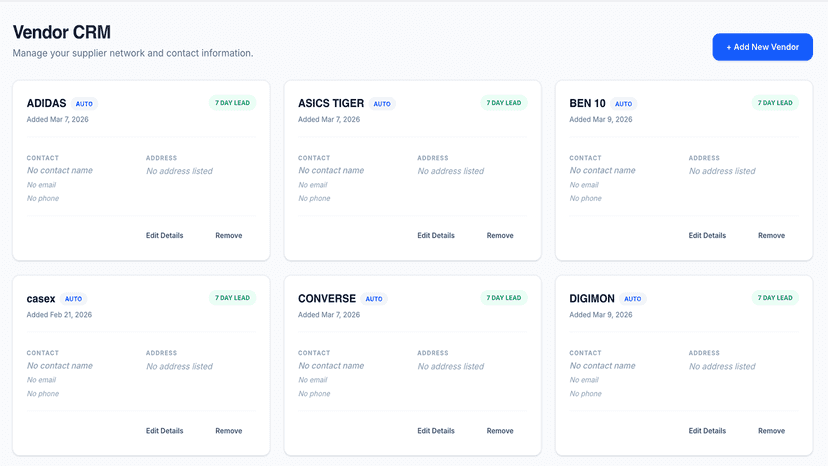Click 'No phone' on DIGIMON card
The image size is (828, 466).
point(586,394)
